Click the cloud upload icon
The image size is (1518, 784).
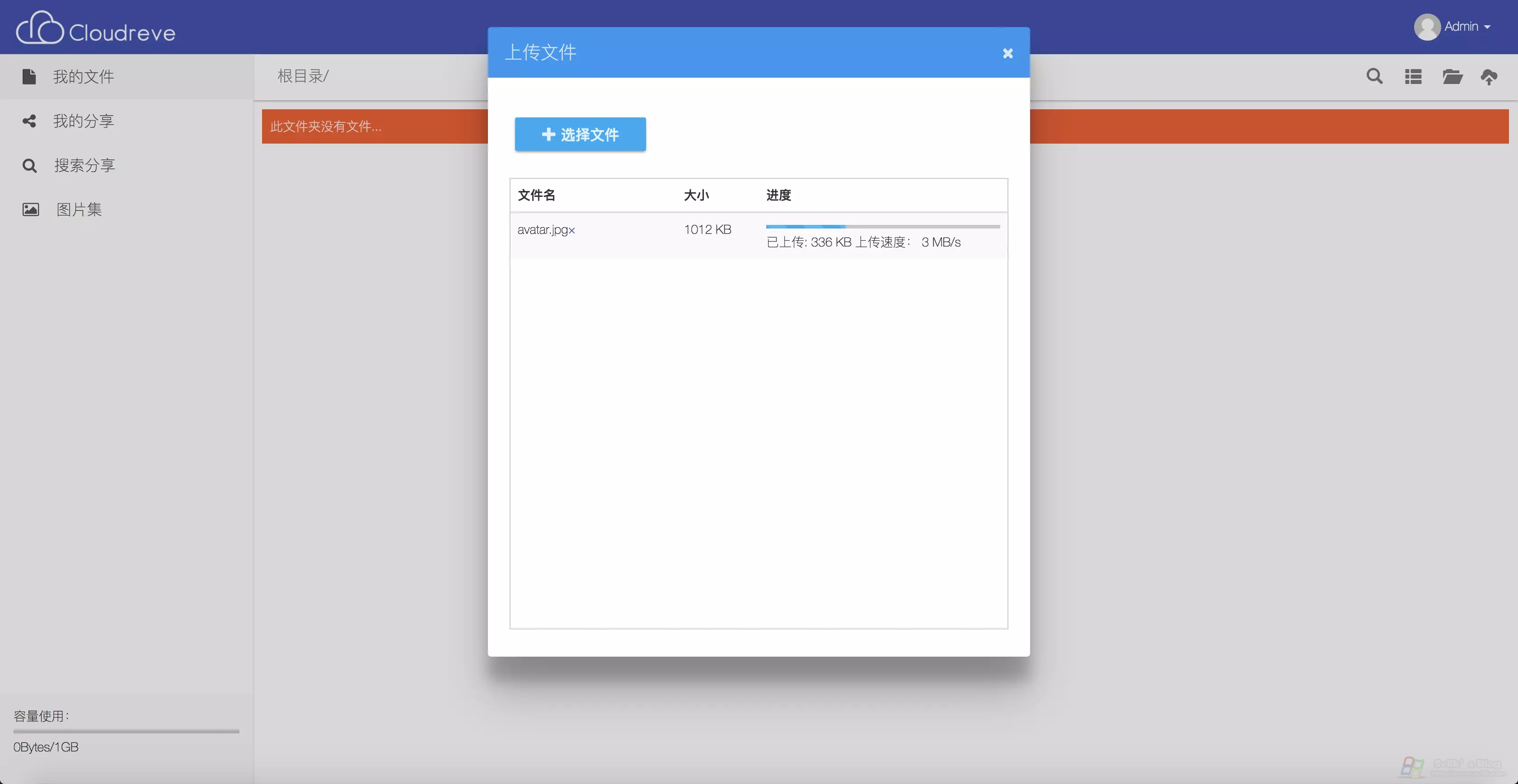pyautogui.click(x=1489, y=77)
